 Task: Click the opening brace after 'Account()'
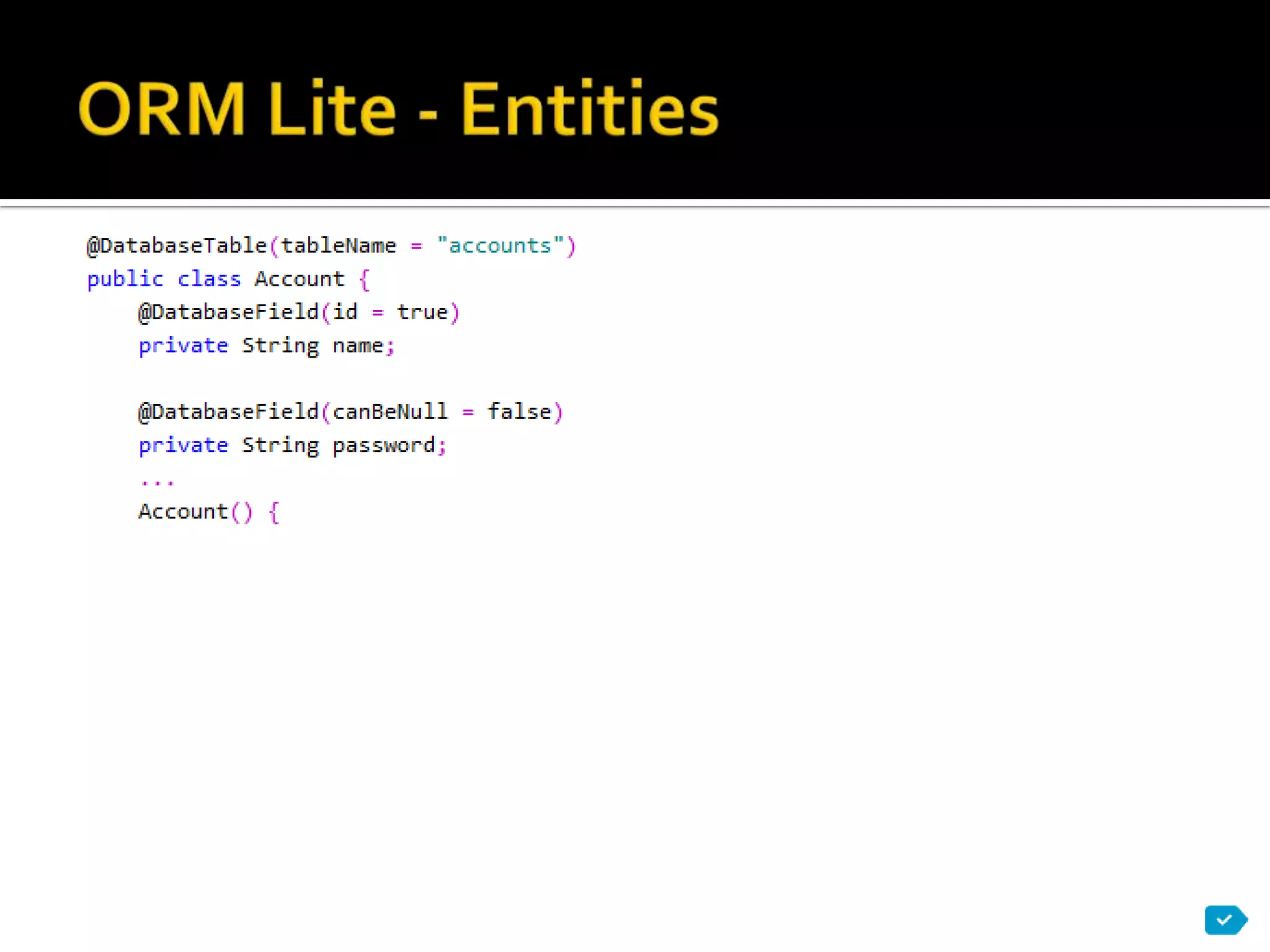tap(274, 513)
